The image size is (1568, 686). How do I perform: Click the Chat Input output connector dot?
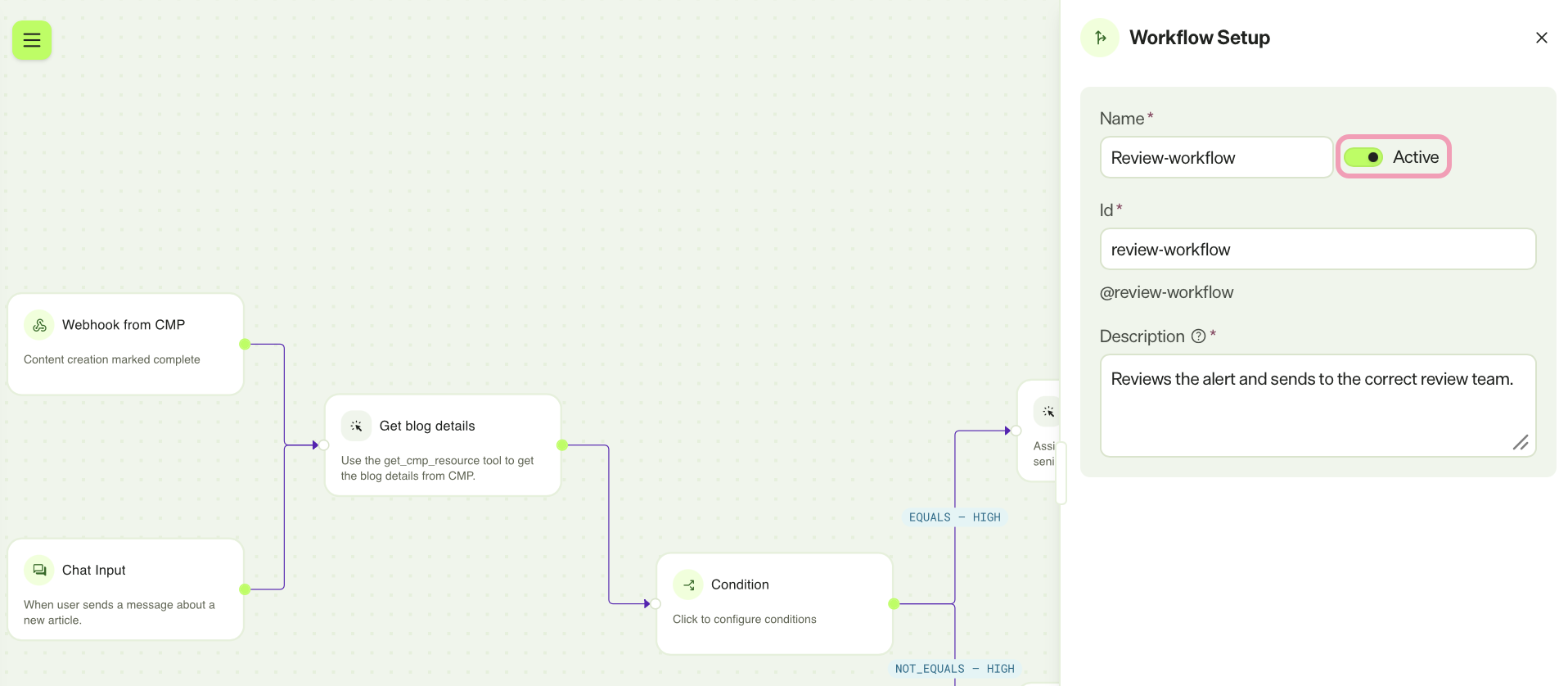(x=245, y=589)
